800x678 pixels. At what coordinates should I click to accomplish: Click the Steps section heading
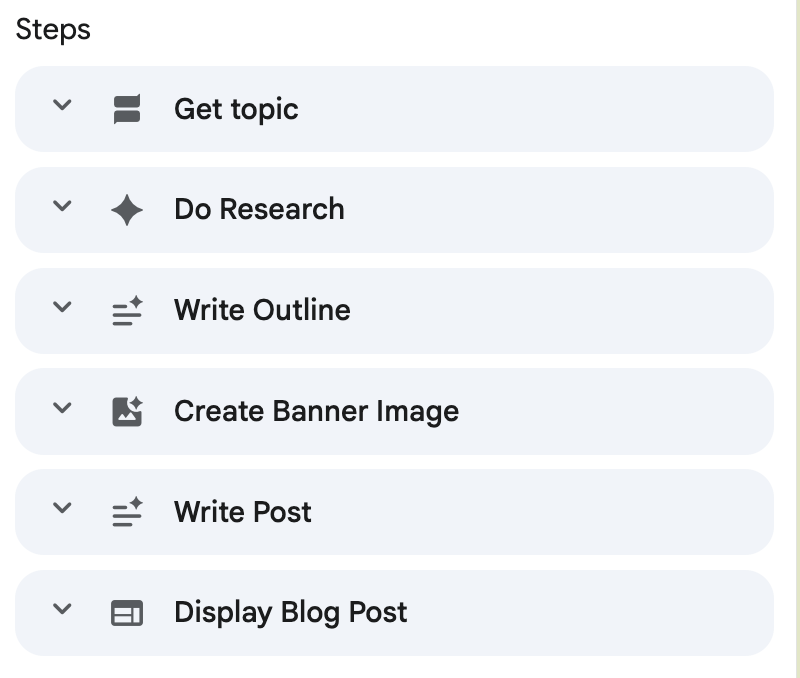pos(53,30)
